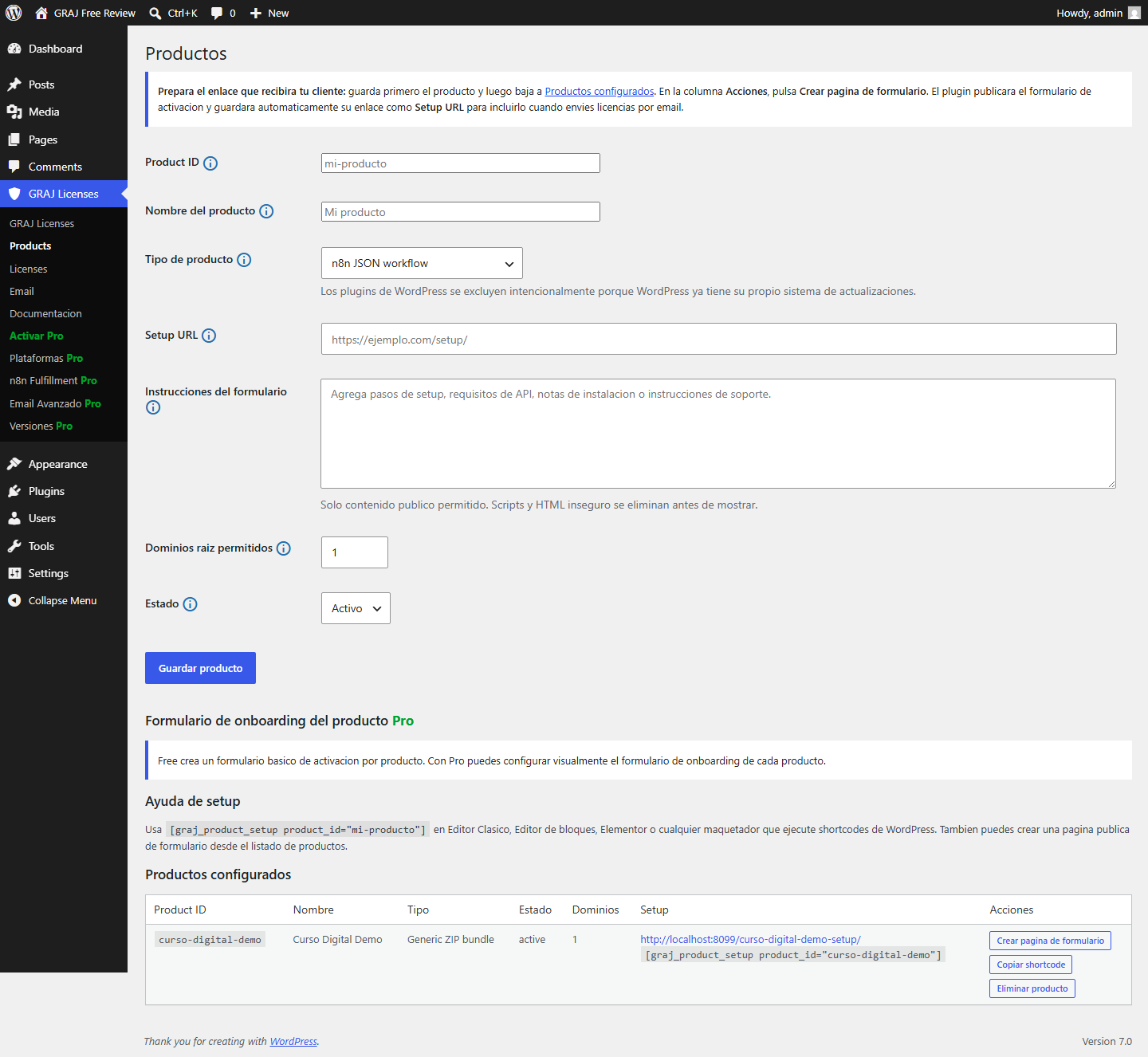Screen dimensions: 1148x1057
Task: Click info icon beside Dominios raiz permitidos
Action: [283, 548]
